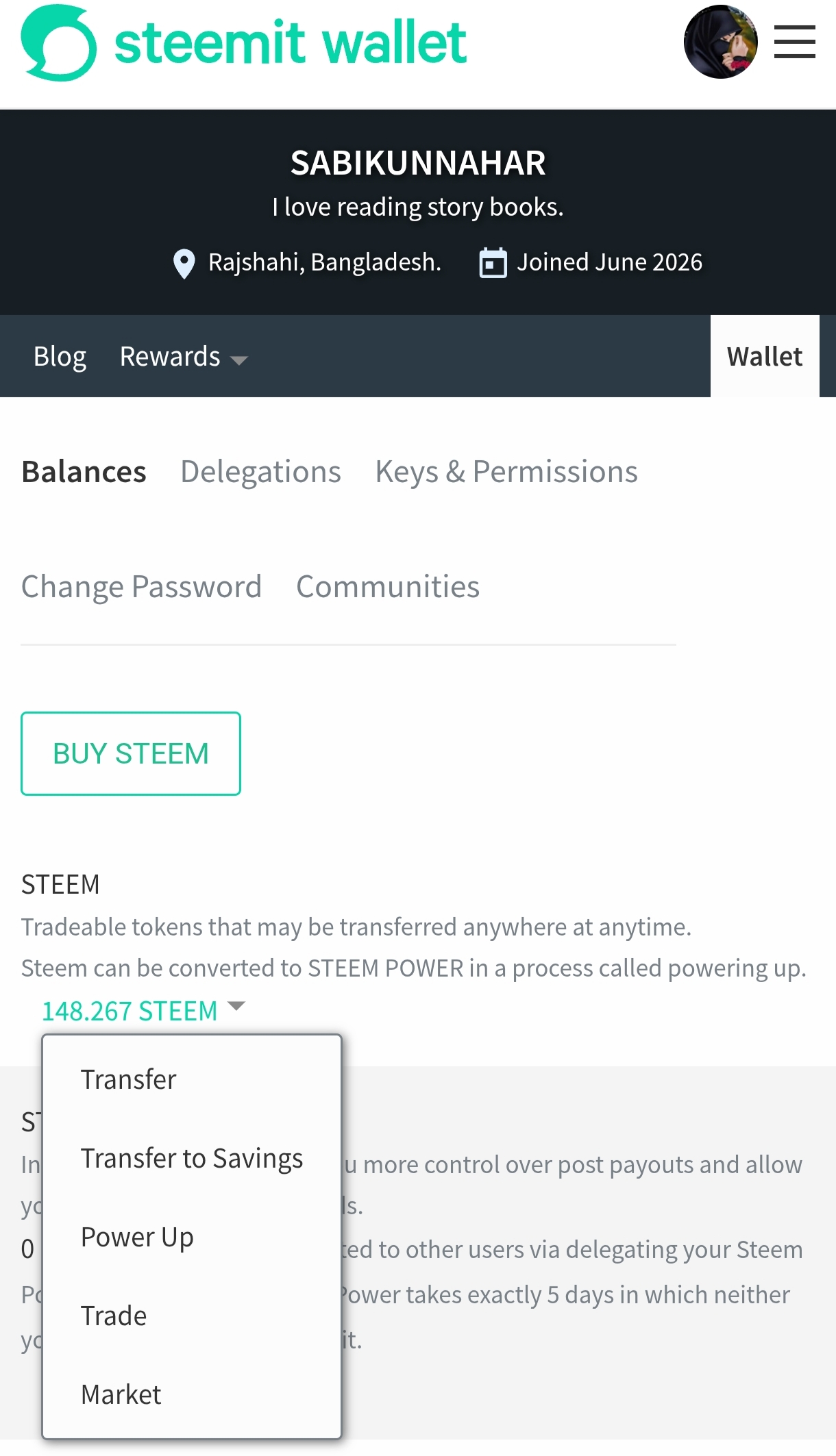Click the joined-date calendar icon

pyautogui.click(x=493, y=263)
